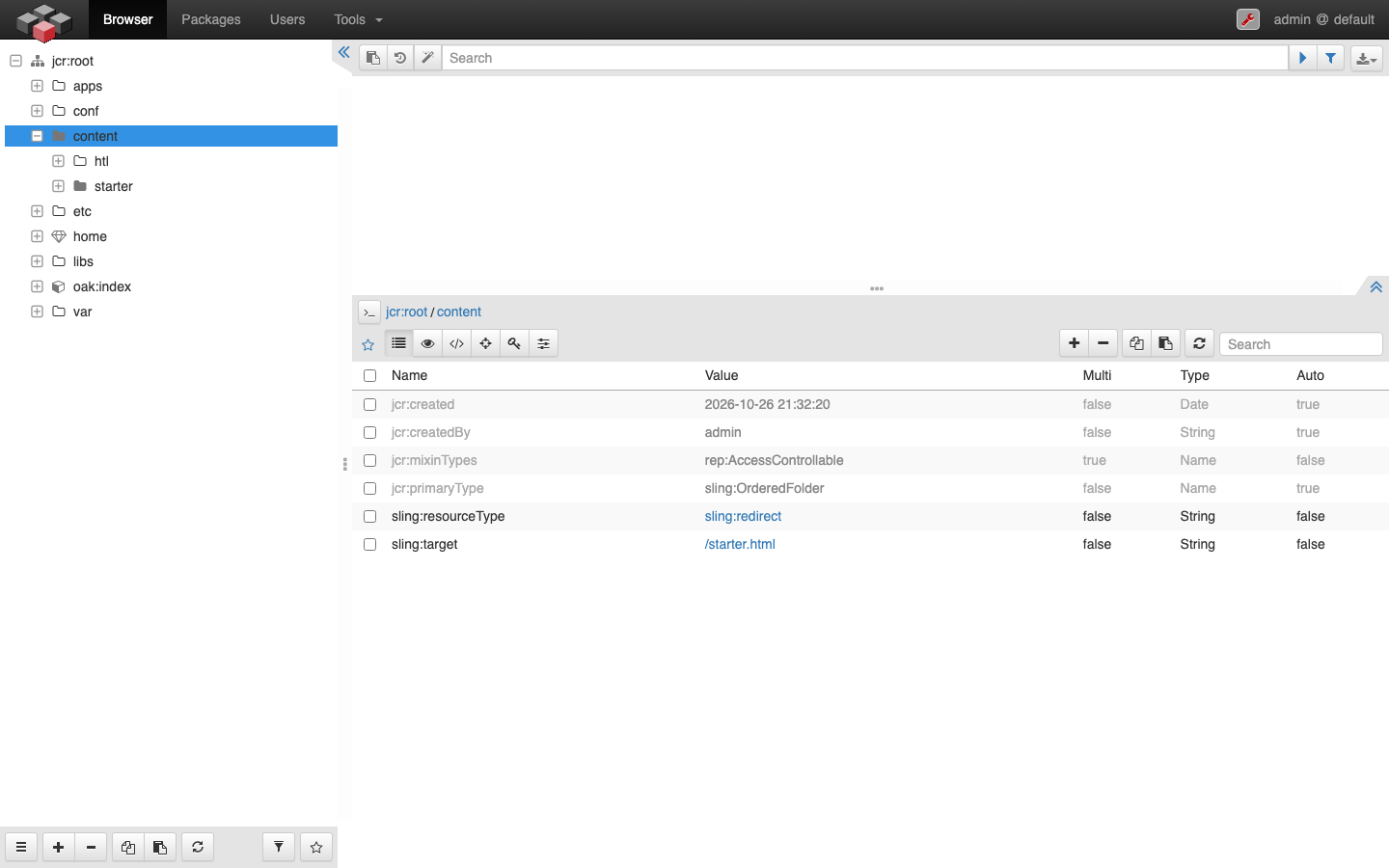
Task: Select the etc folder in the tree
Action: [82, 211]
